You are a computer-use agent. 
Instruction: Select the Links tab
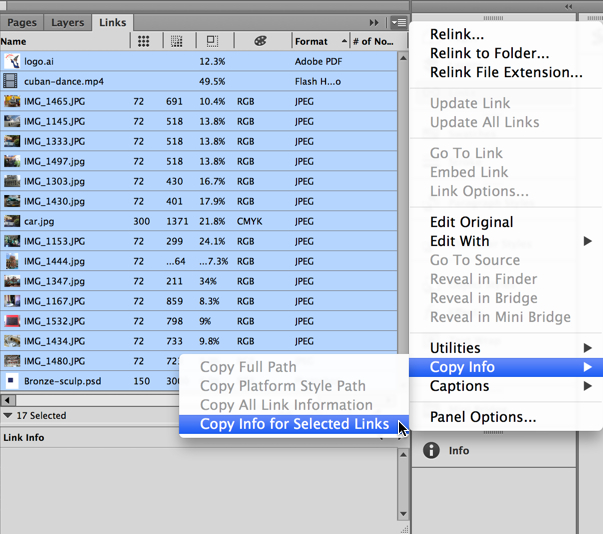click(113, 23)
